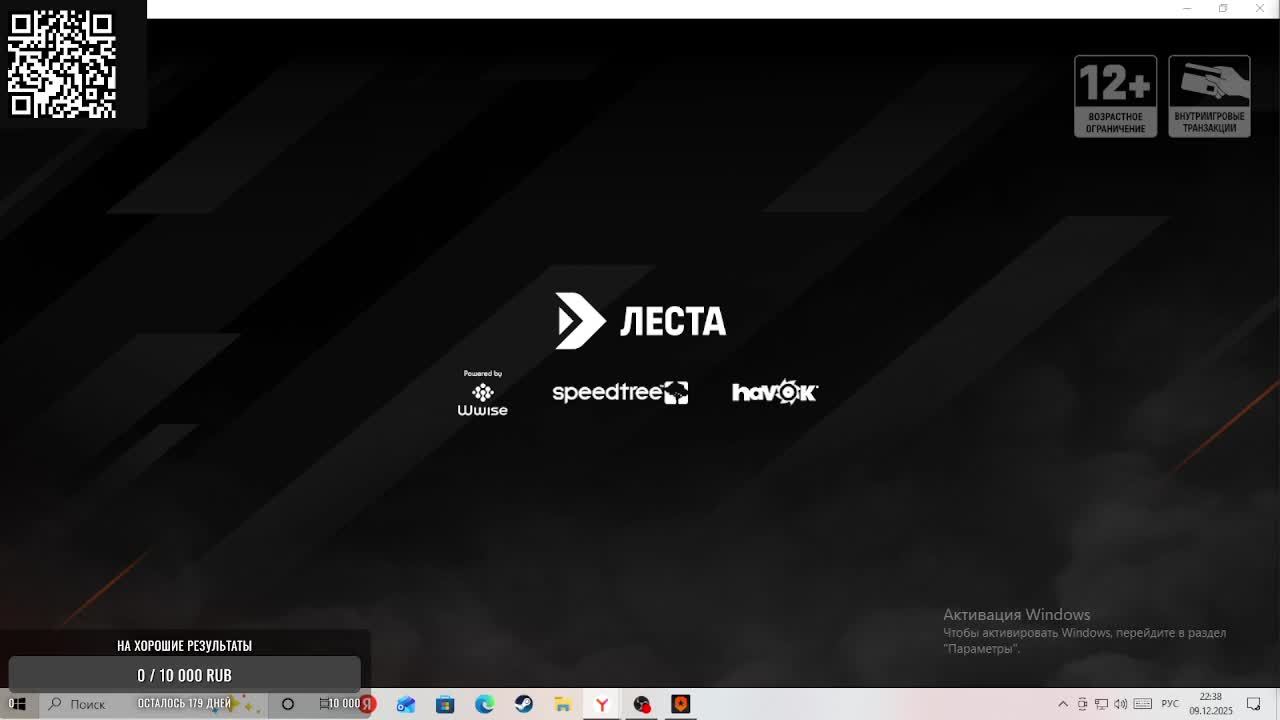Open Outlook from the taskbar
1280x720 pixels.
click(406, 704)
